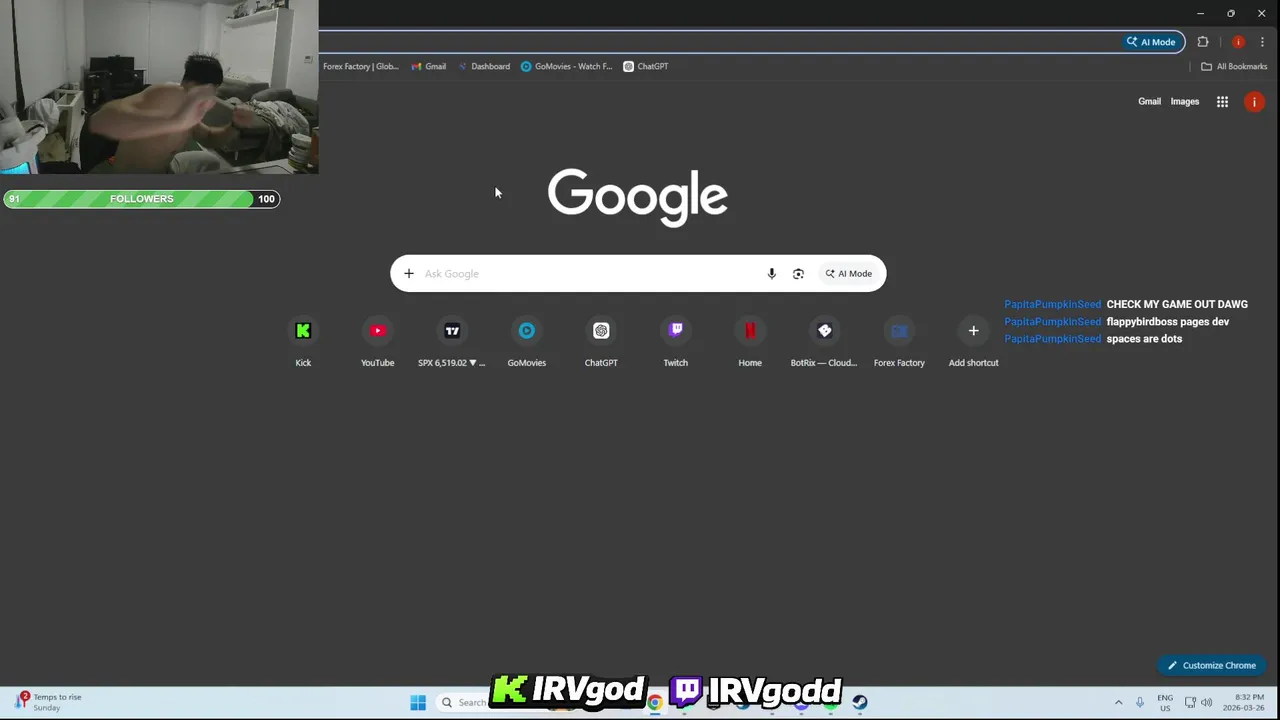This screenshot has height=720, width=1280.
Task: Open the BotRix Cloud shortcut tile
Action: click(824, 342)
